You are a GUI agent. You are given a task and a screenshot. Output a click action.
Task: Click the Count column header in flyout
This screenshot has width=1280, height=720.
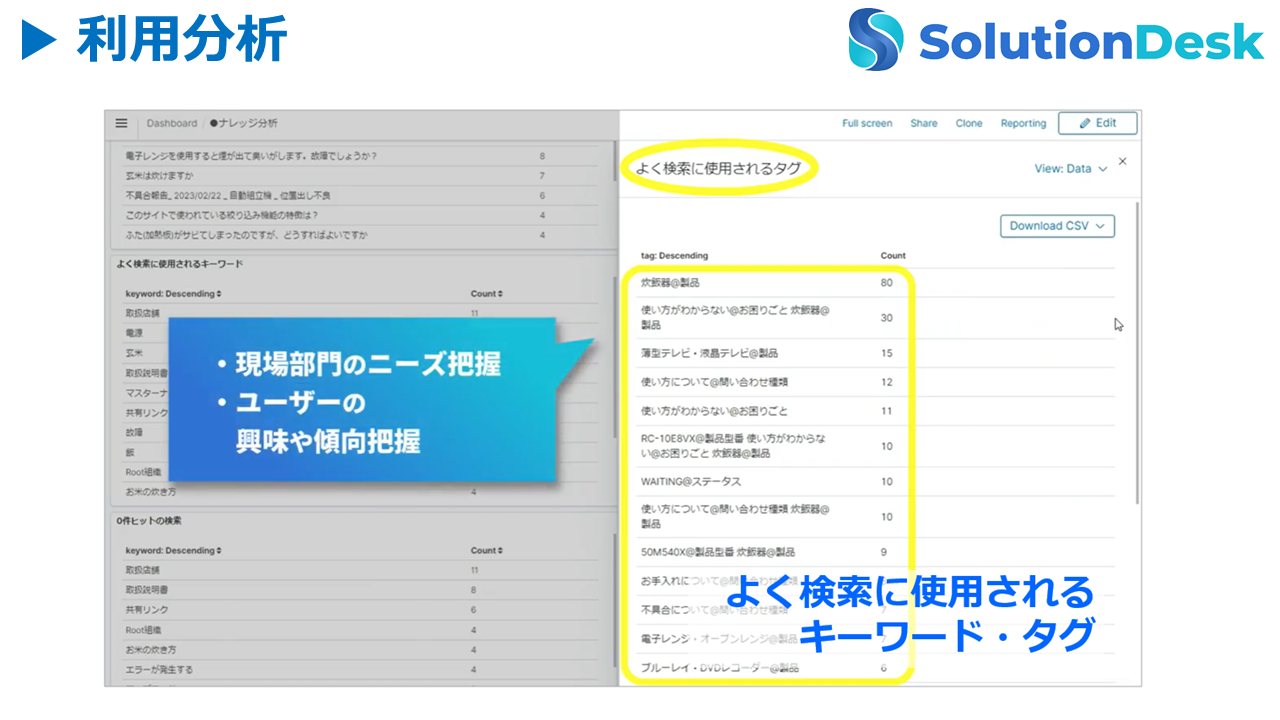coord(893,256)
